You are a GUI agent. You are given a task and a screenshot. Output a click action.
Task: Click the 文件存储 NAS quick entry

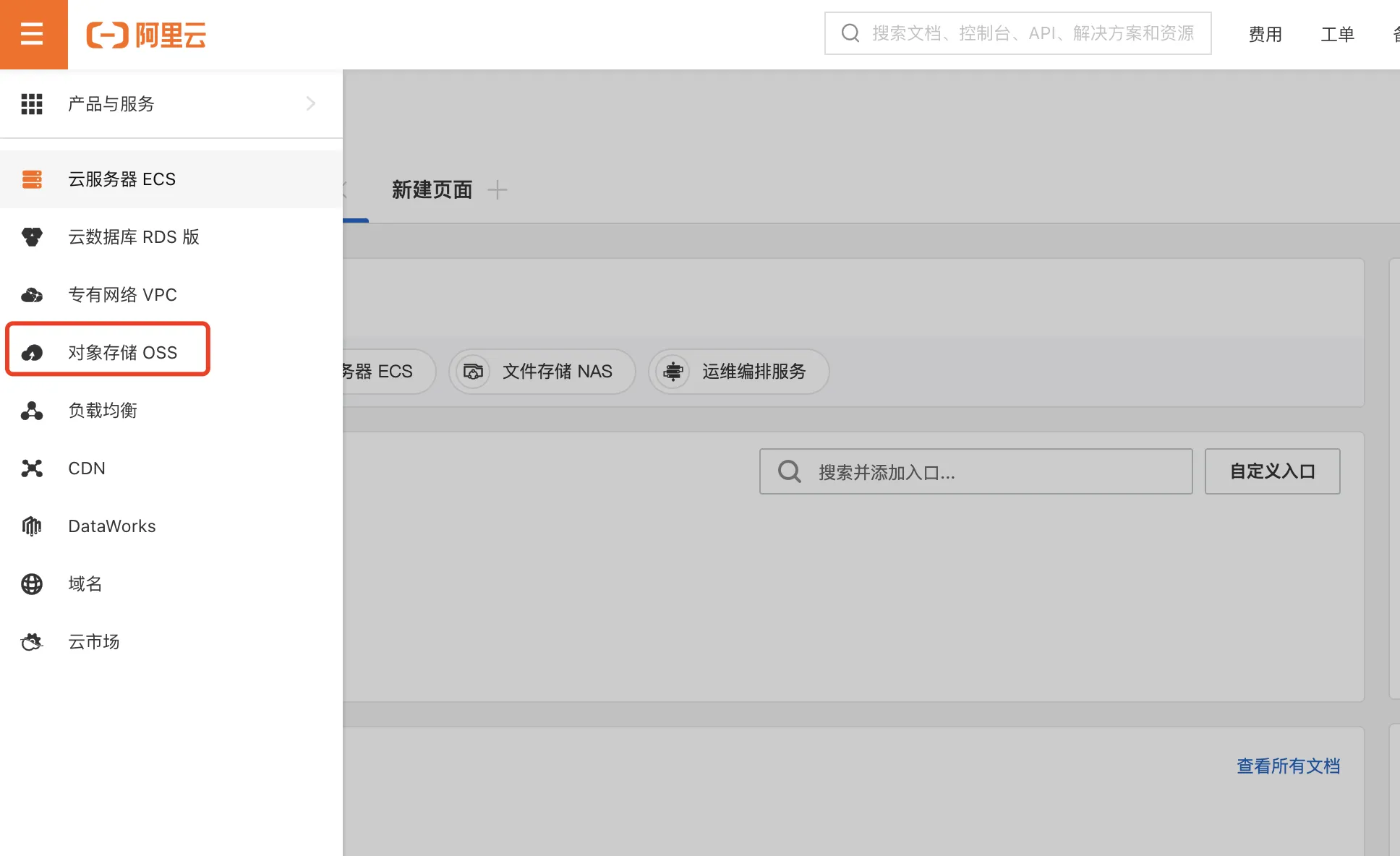pyautogui.click(x=542, y=371)
